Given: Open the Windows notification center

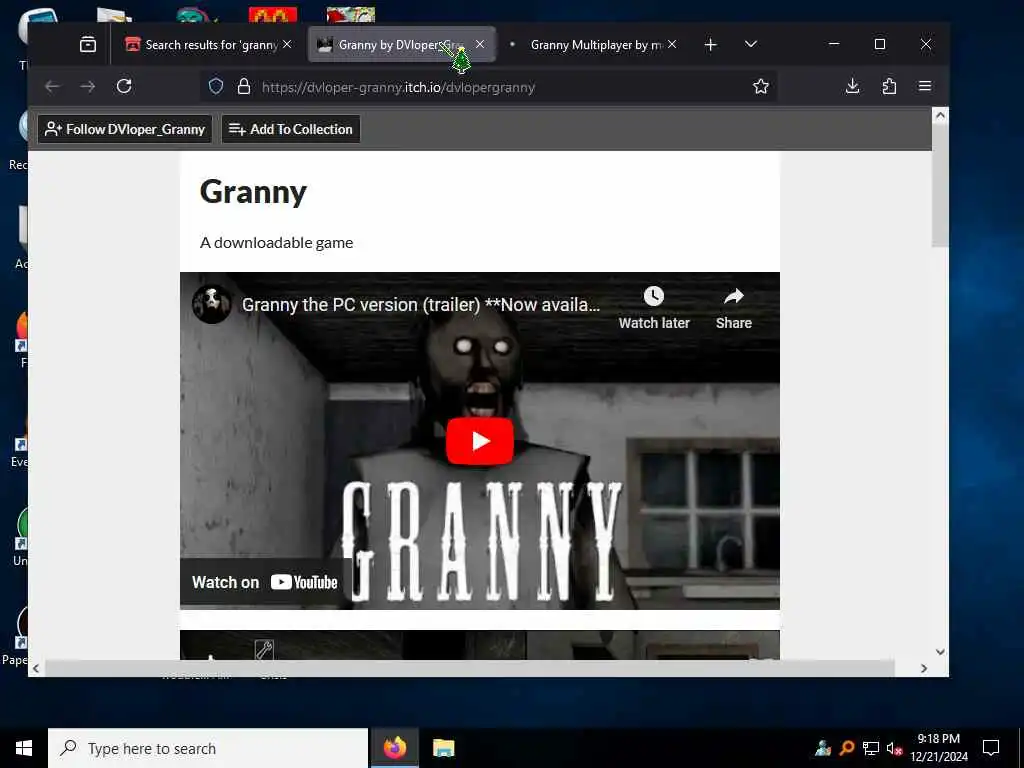Looking at the screenshot, I should [x=991, y=748].
